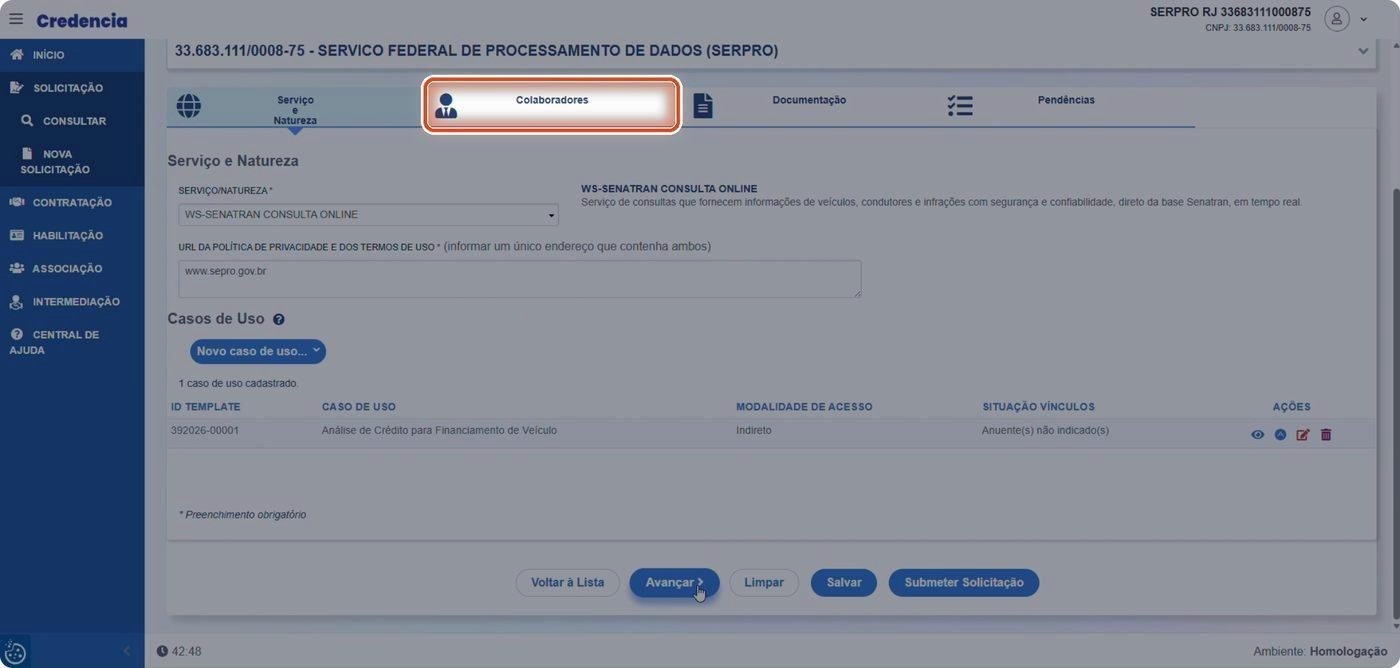
Task: Select Análise de Crédito use case text
Action: point(439,431)
